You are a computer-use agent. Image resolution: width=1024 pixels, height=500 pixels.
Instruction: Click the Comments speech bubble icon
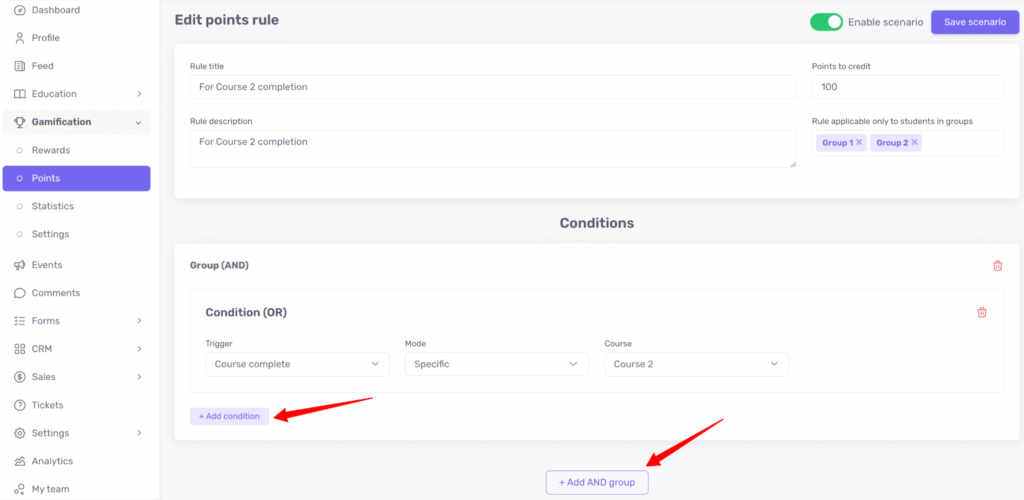[20, 293]
